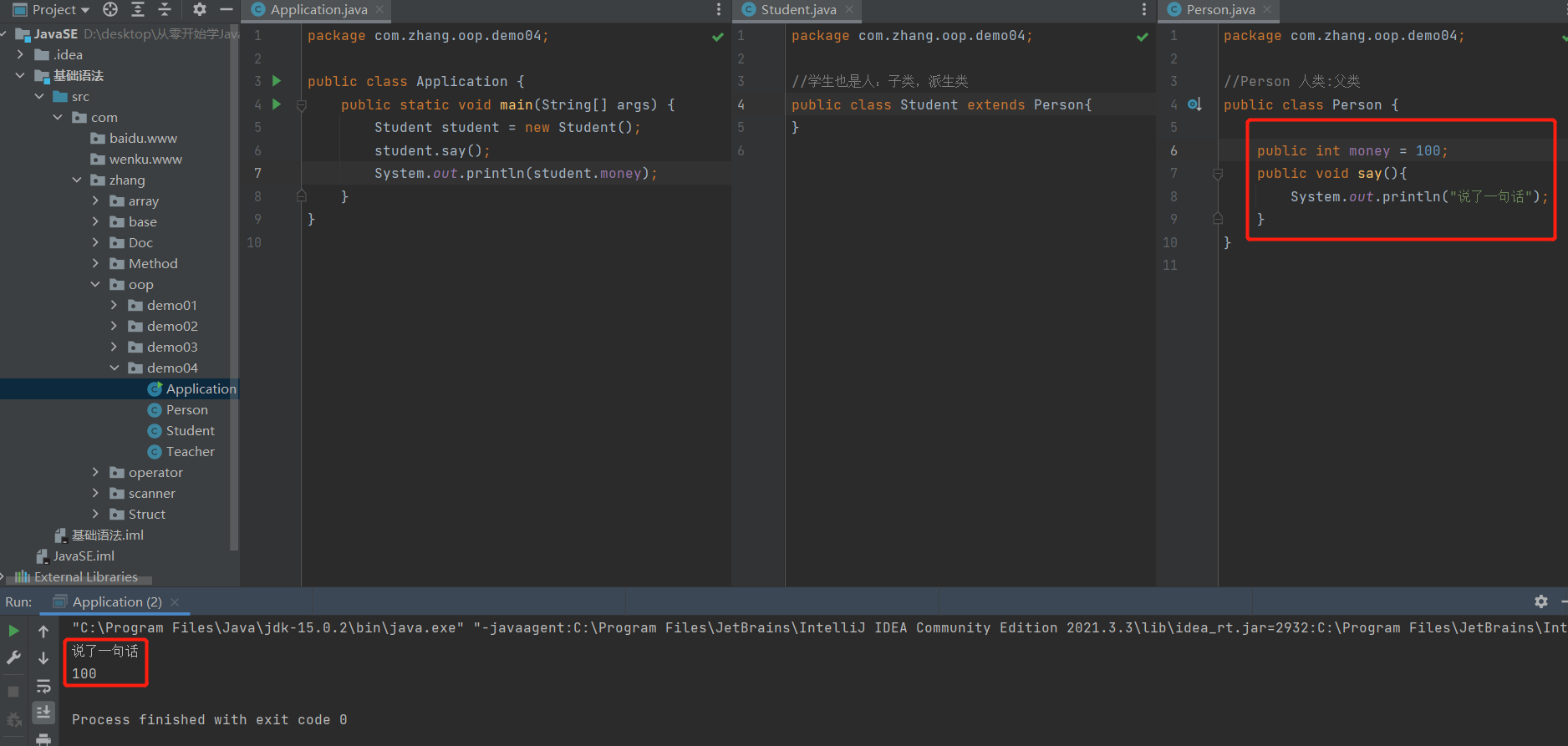The height and width of the screenshot is (746, 1568).
Task: Close the Application.java editor tab
Action: pyautogui.click(x=379, y=9)
